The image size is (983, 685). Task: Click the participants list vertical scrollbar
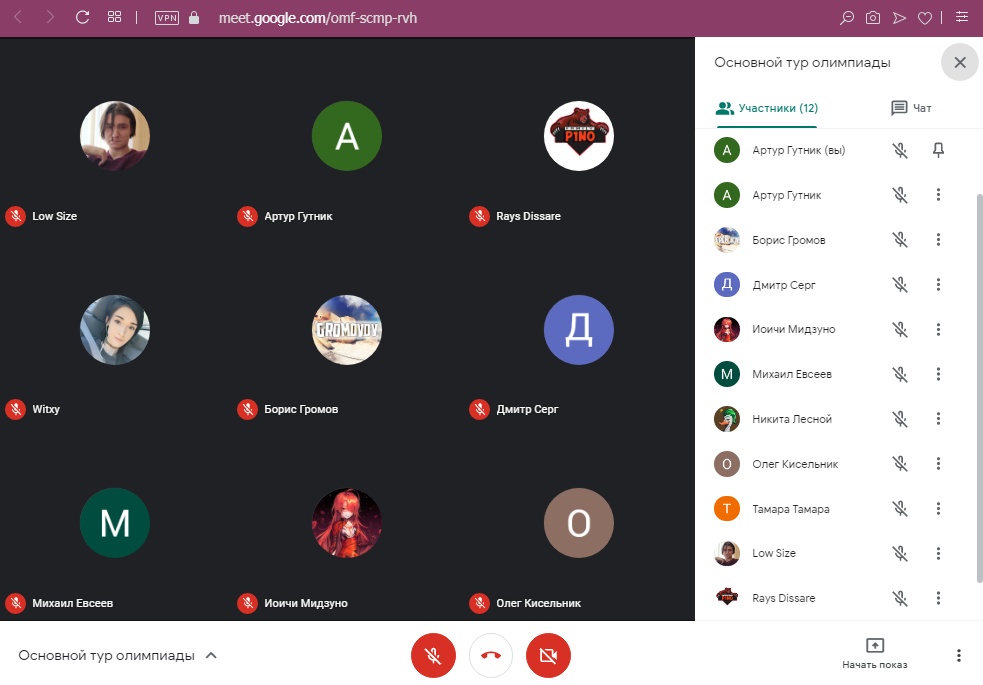coord(979,389)
